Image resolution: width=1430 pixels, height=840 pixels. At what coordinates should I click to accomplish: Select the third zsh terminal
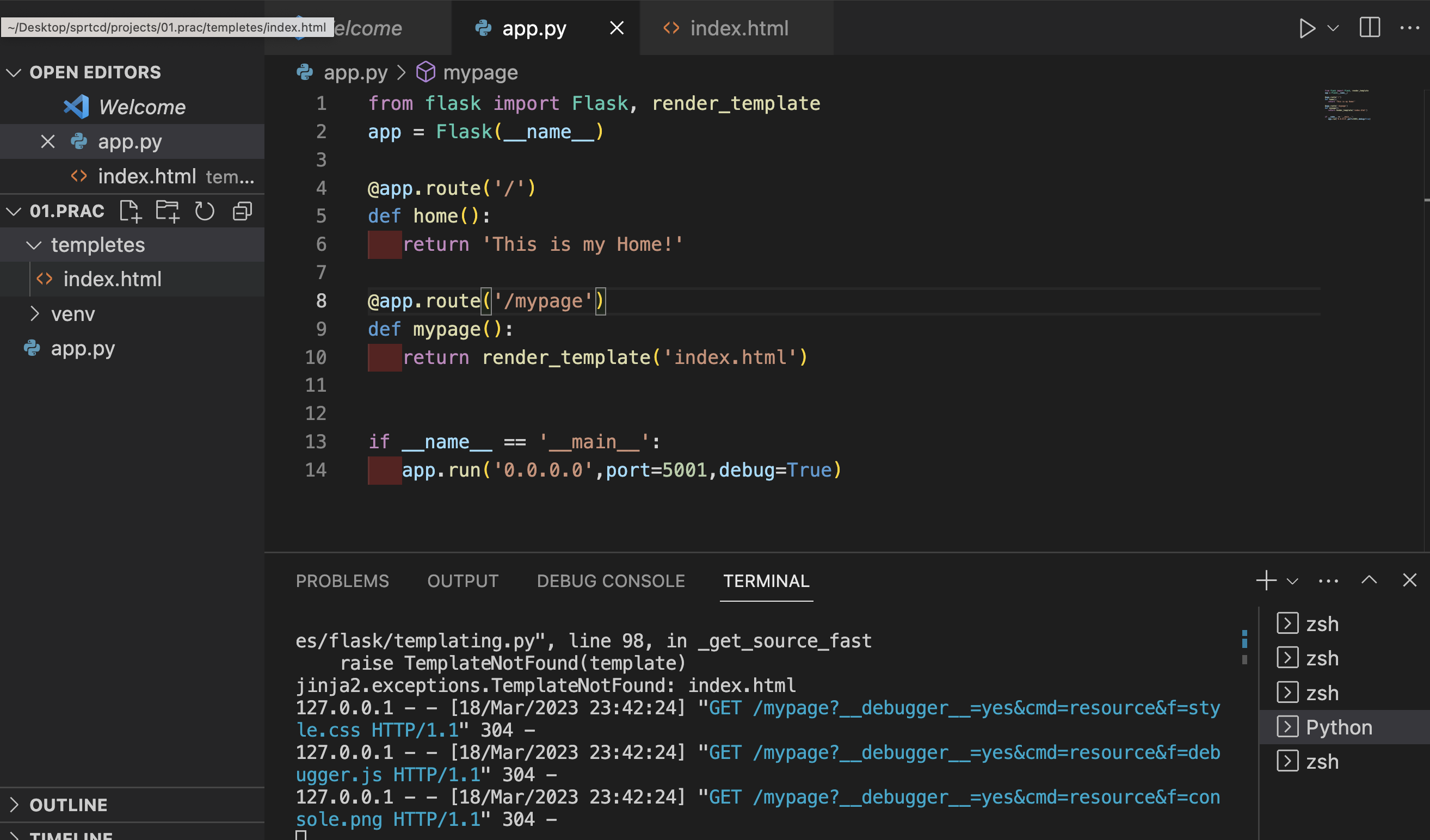point(1343,693)
